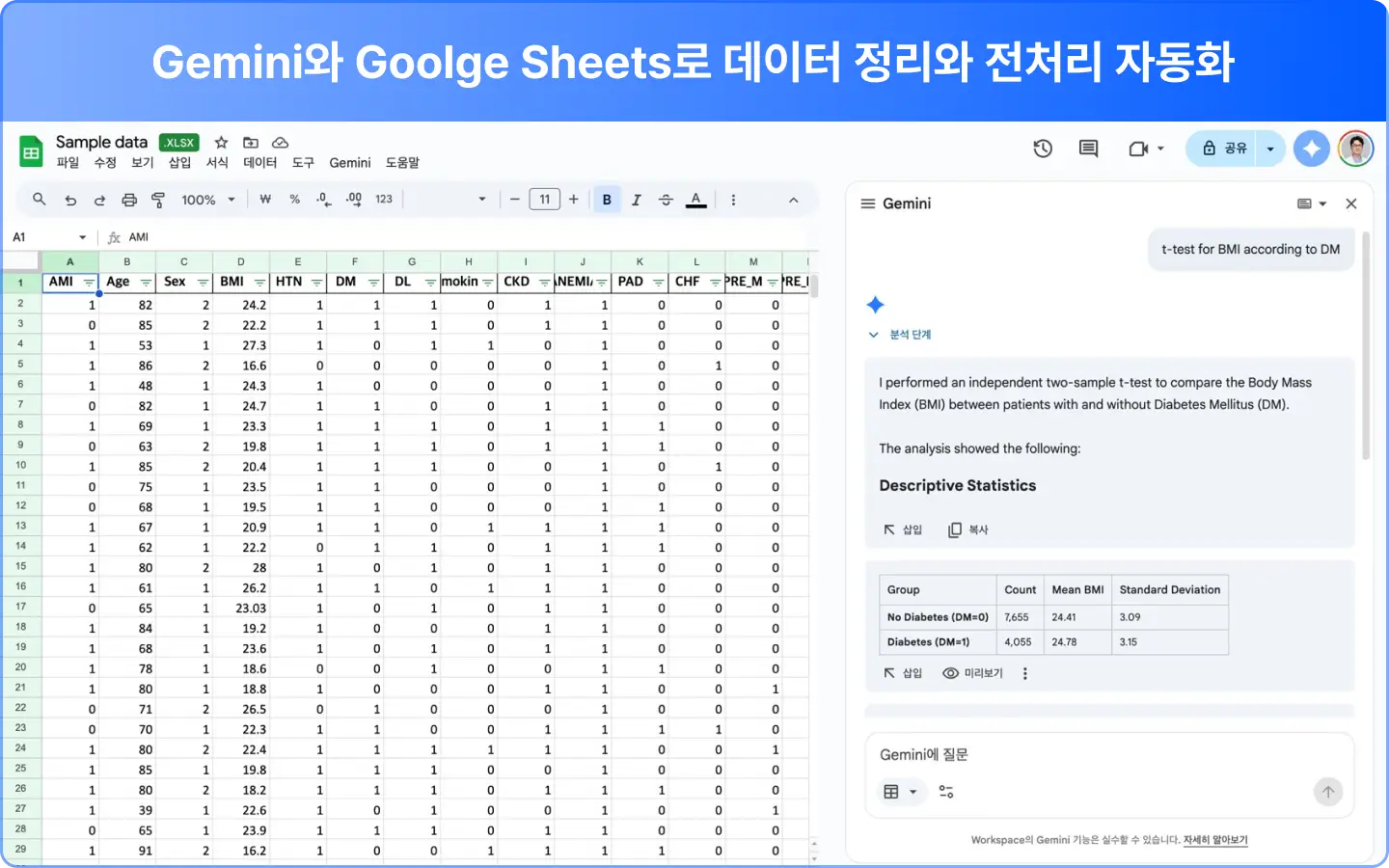Toggle strikethrough formatting
Screen dimensions: 1389x868
666,200
